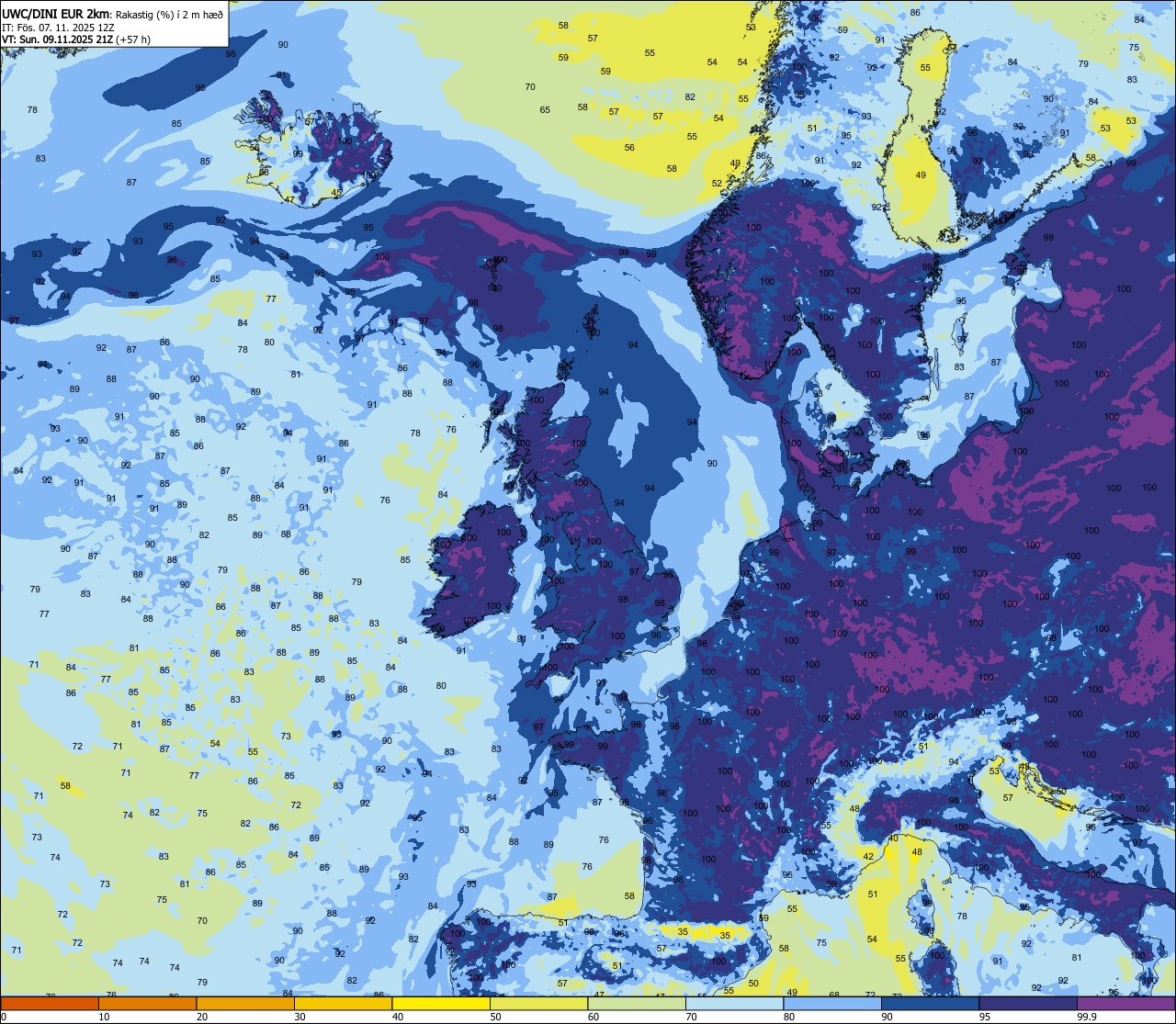Click the pale yellow 50–60 legend swatch
1176x1024 pixels.
[538, 1003]
